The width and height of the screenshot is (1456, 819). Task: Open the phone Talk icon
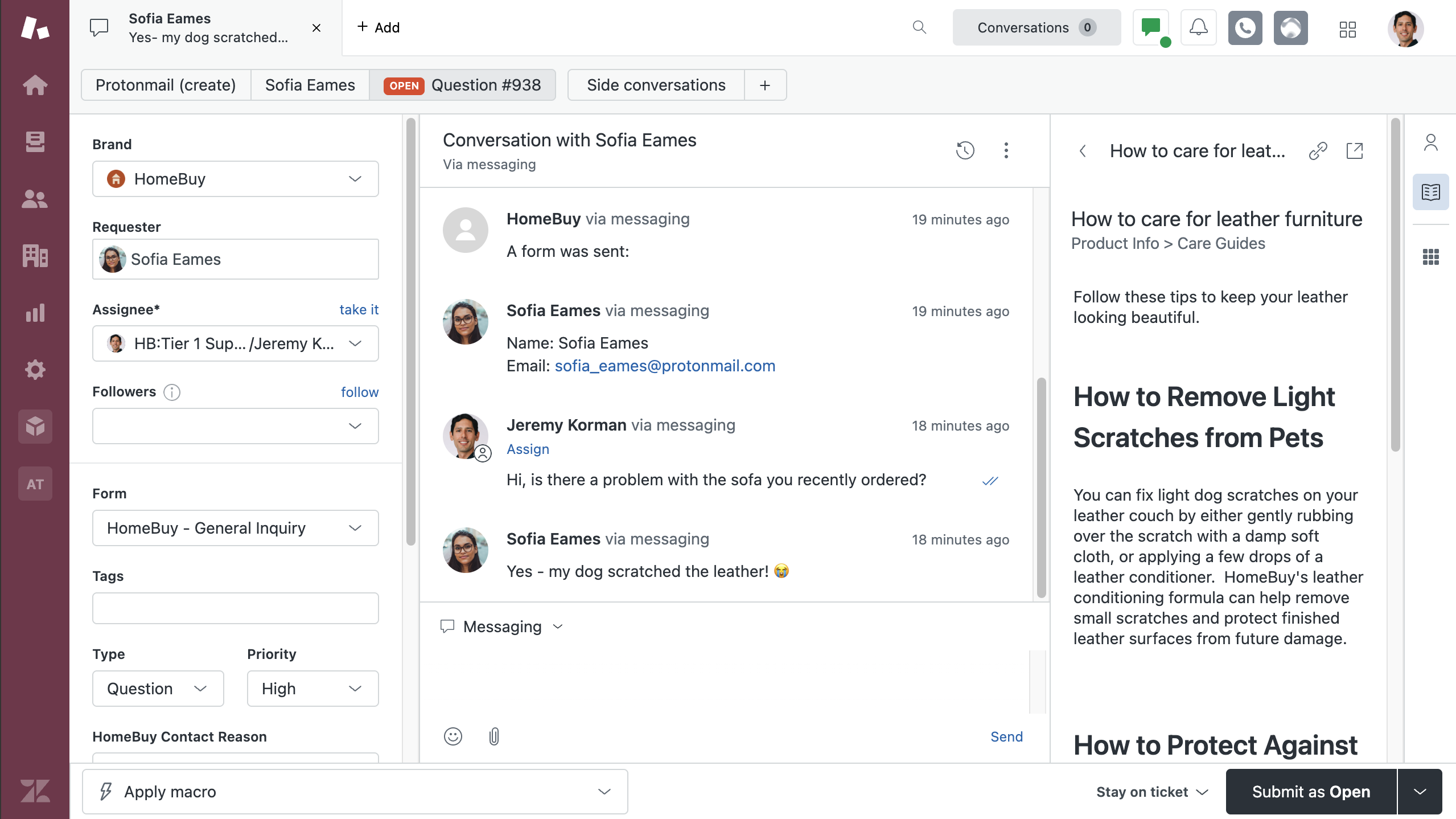pos(1245,27)
